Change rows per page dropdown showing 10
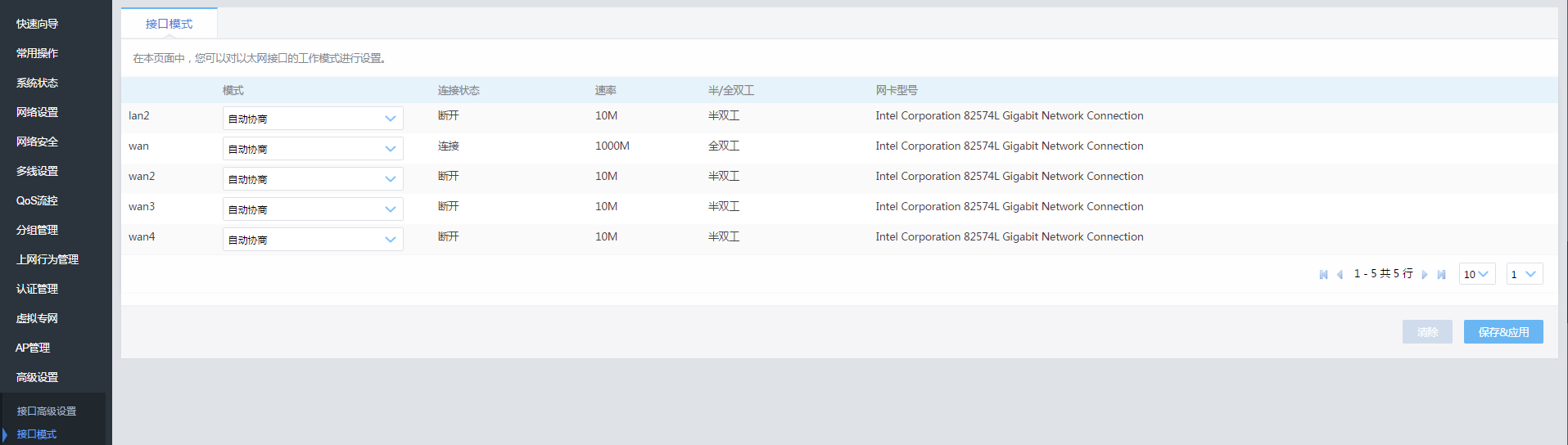1568x445 pixels. coord(1476,274)
